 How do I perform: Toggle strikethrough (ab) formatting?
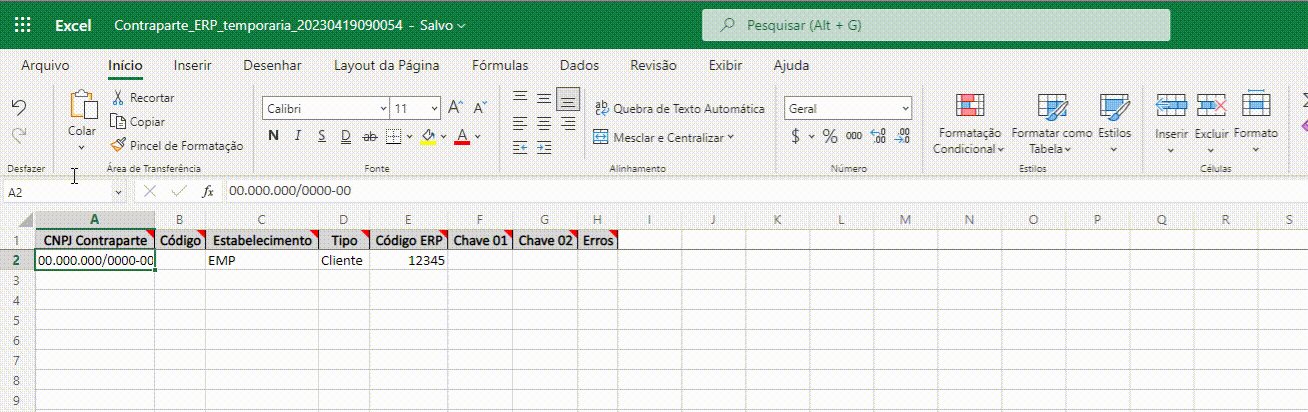[x=370, y=136]
